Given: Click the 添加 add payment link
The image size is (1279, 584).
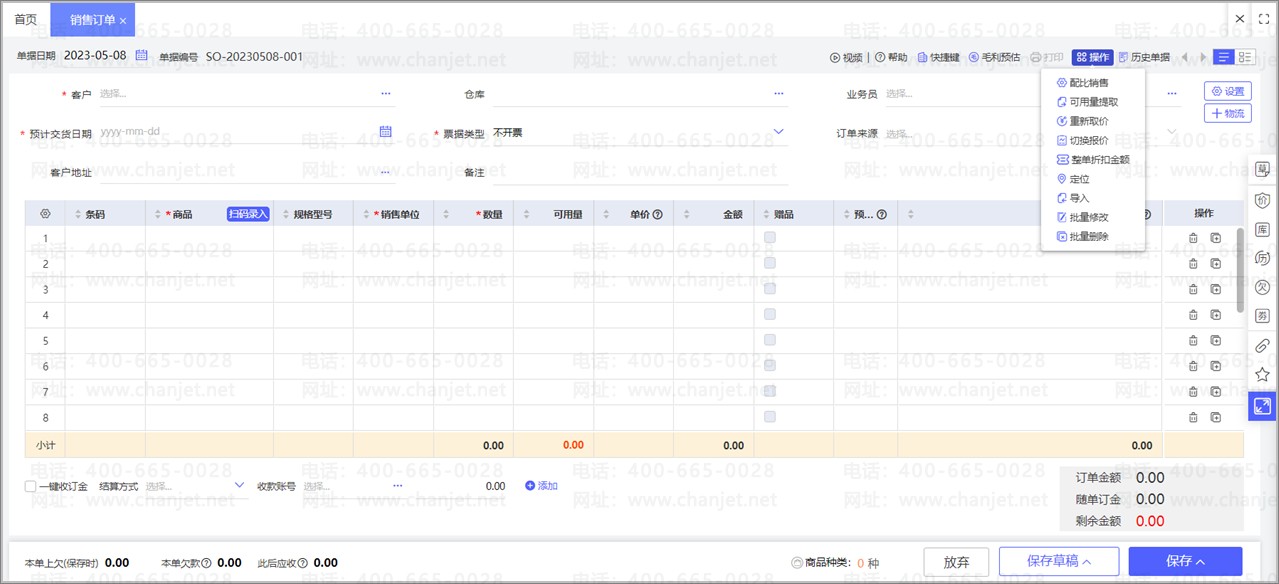Looking at the screenshot, I should click(x=541, y=486).
